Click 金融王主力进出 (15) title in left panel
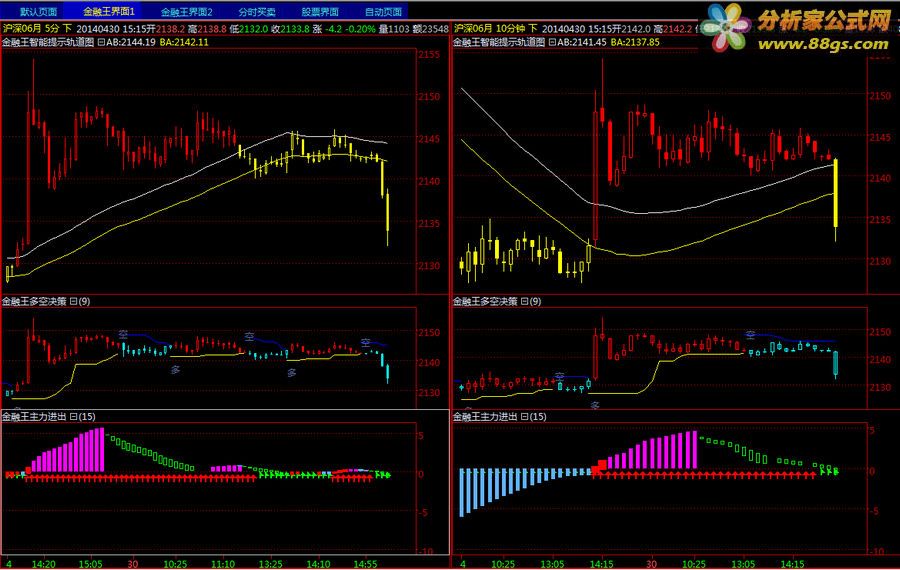 (49, 416)
